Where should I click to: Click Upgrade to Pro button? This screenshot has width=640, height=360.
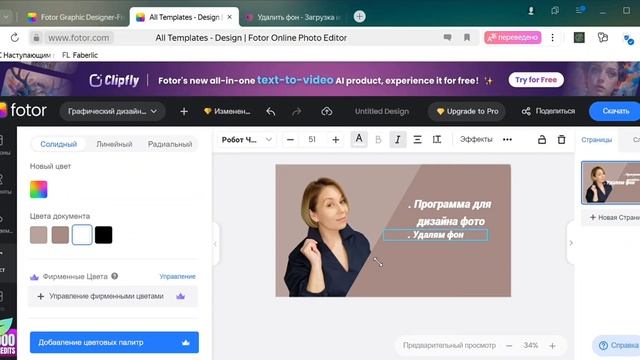coord(467,111)
